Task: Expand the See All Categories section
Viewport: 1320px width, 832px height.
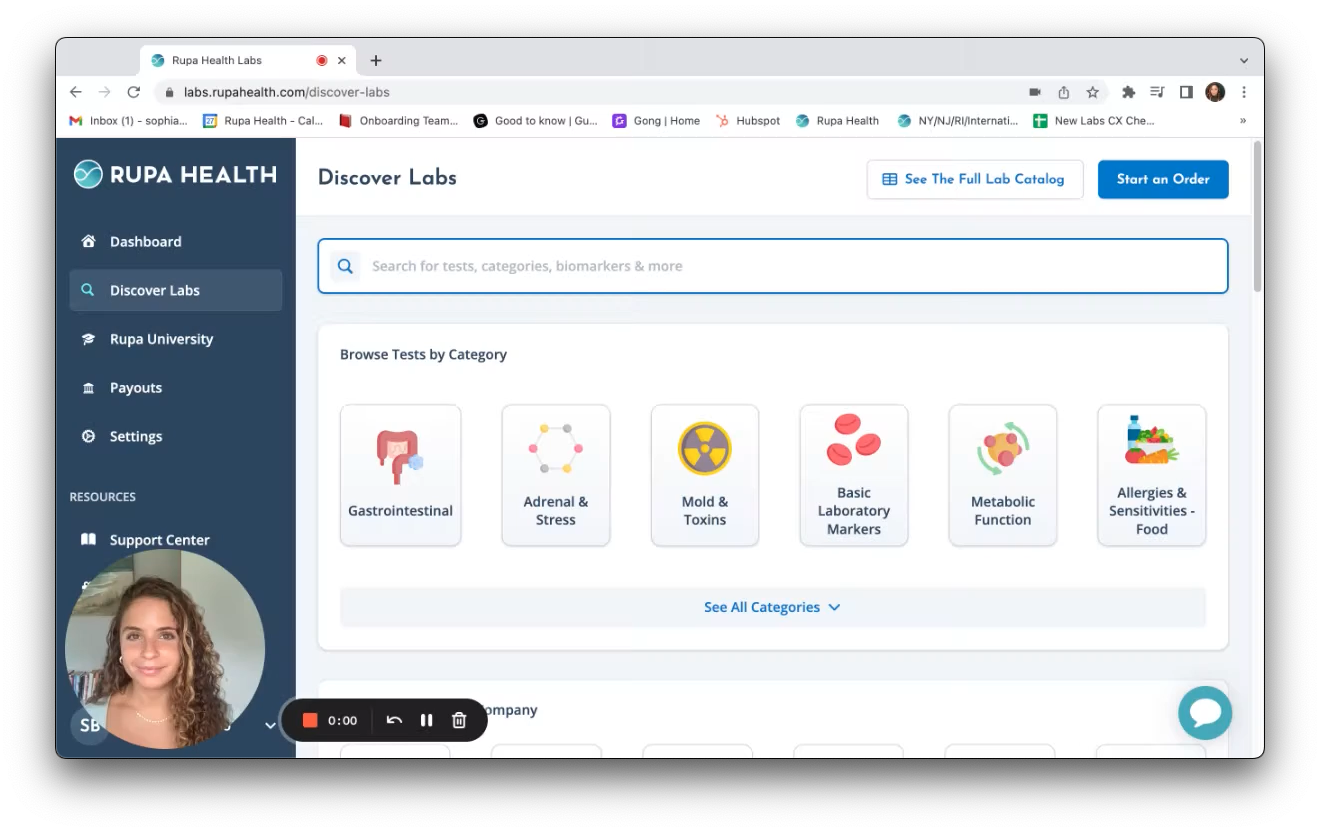Action: [x=772, y=607]
